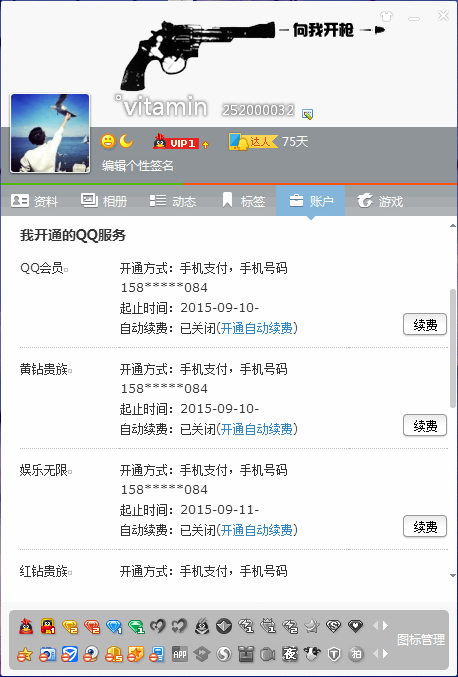Click the 红钻贵族 service name
Image resolution: width=458 pixels, height=677 pixels.
coord(44,571)
